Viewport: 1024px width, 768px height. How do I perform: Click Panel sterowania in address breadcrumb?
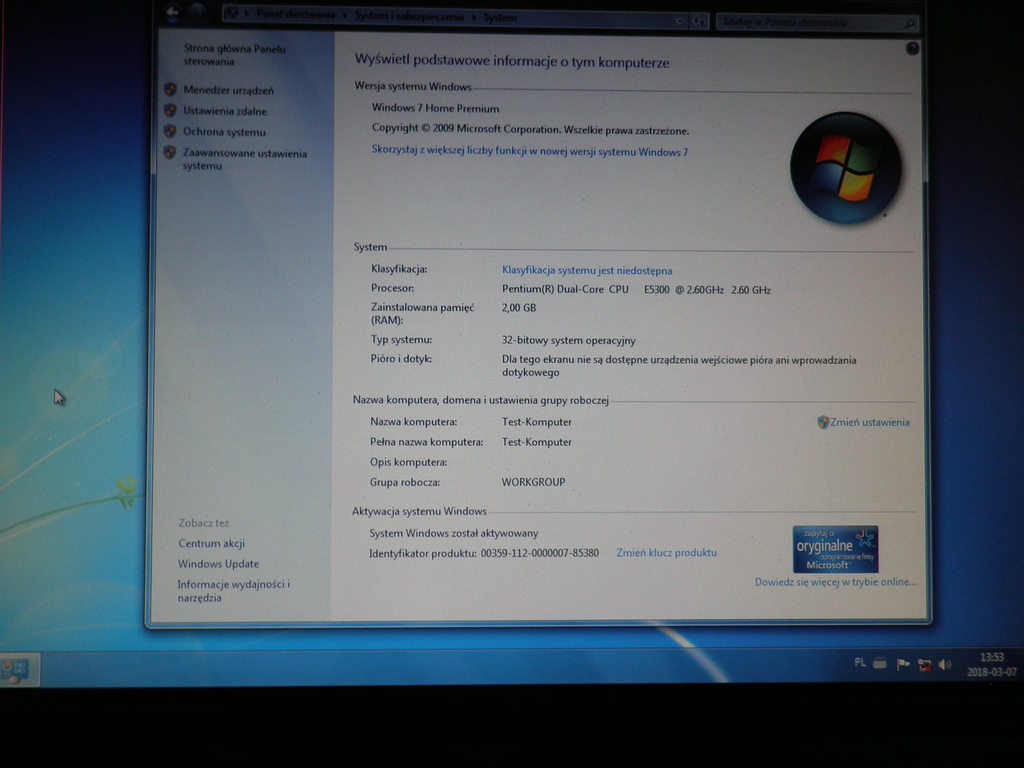click(x=296, y=14)
